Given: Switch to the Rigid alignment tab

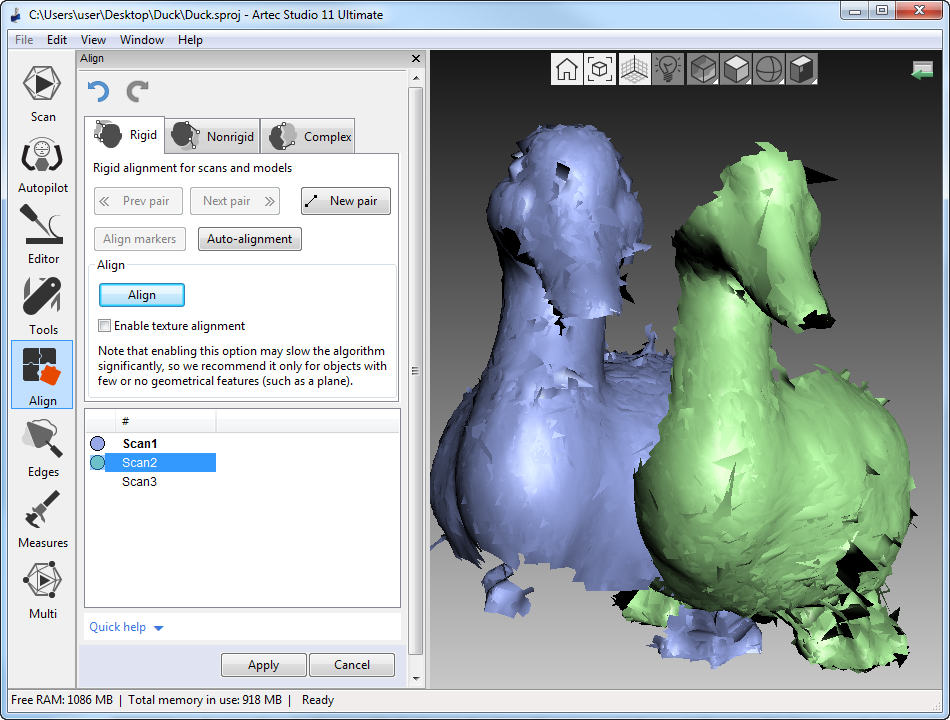Looking at the screenshot, I should (x=125, y=135).
